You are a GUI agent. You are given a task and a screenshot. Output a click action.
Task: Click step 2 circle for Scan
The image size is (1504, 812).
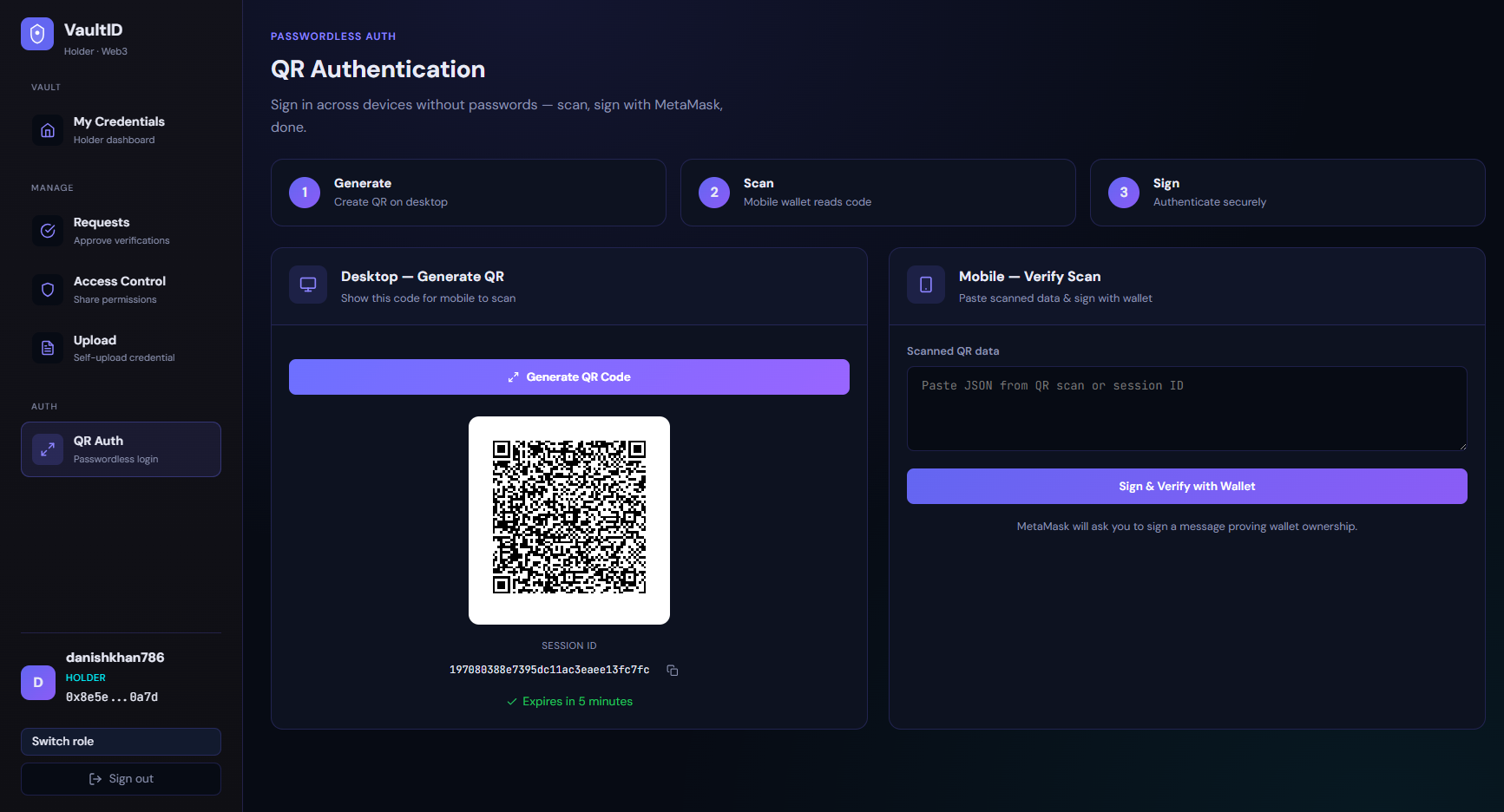[x=714, y=193]
